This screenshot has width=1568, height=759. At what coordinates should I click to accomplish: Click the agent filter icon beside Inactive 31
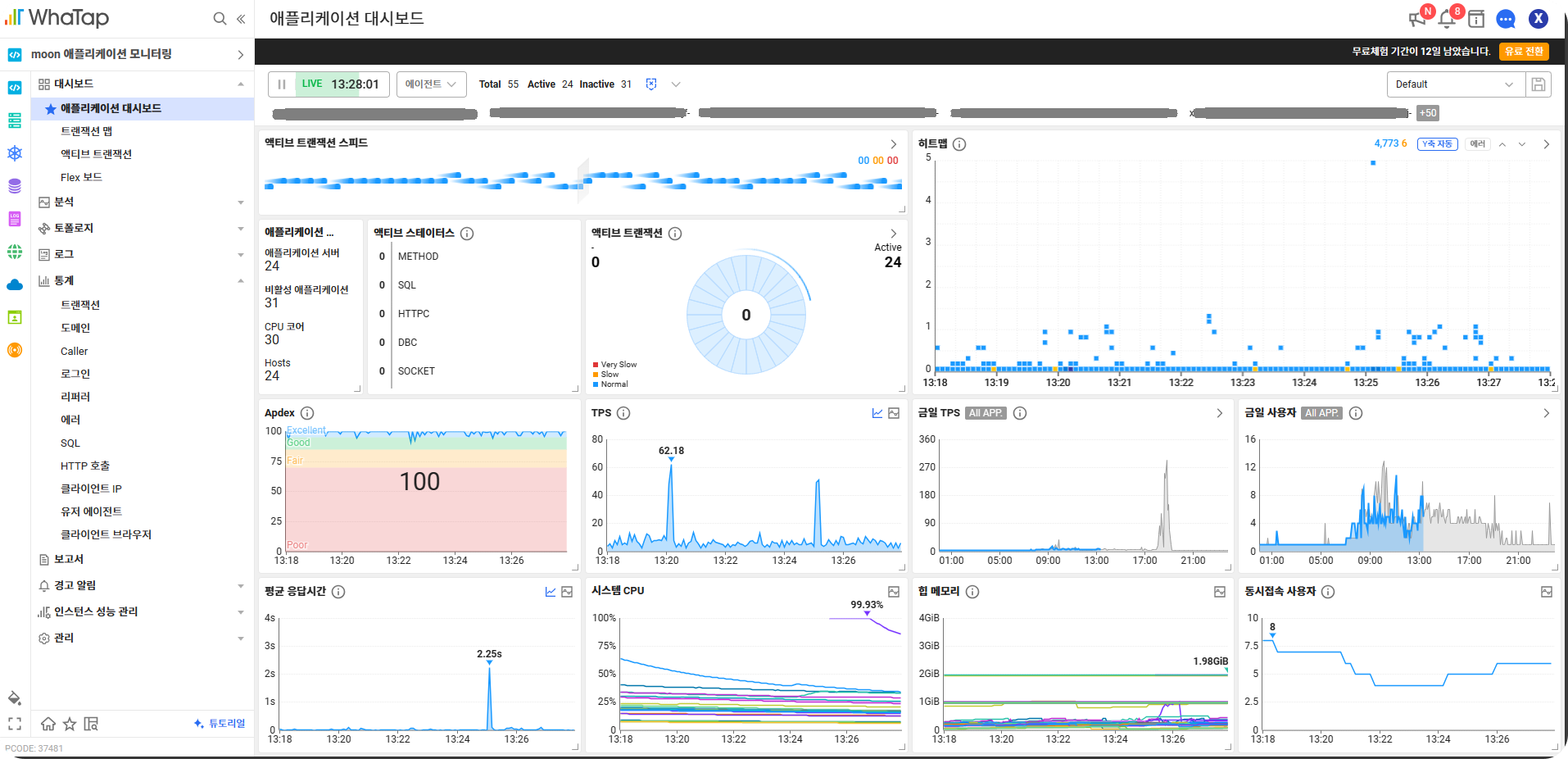(x=651, y=84)
